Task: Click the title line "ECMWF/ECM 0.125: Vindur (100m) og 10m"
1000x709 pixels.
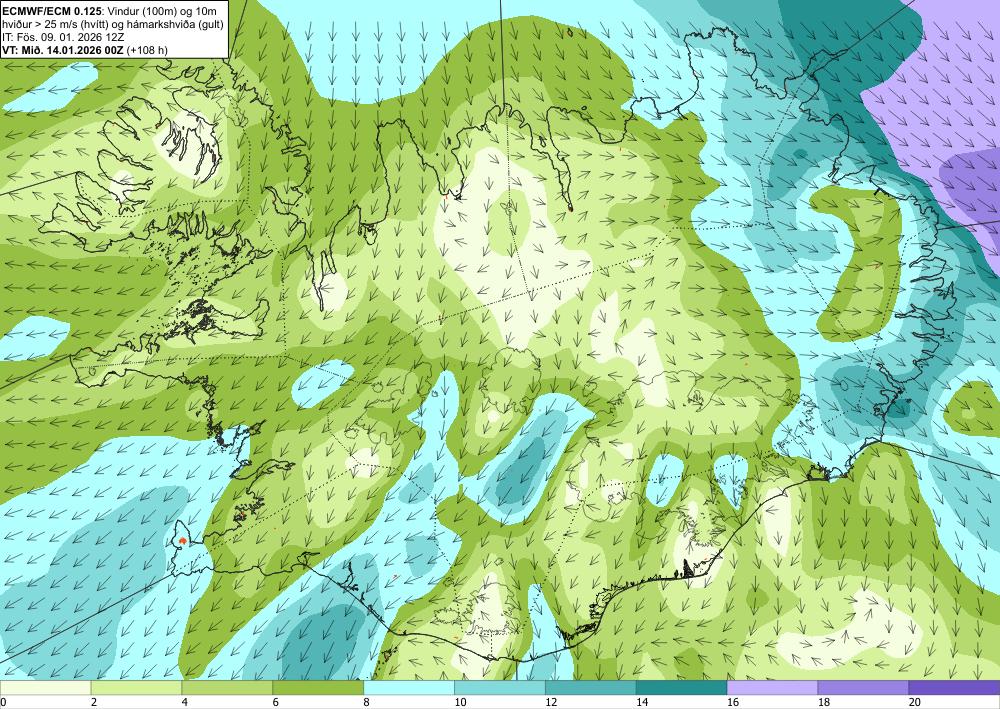Action: tap(110, 11)
